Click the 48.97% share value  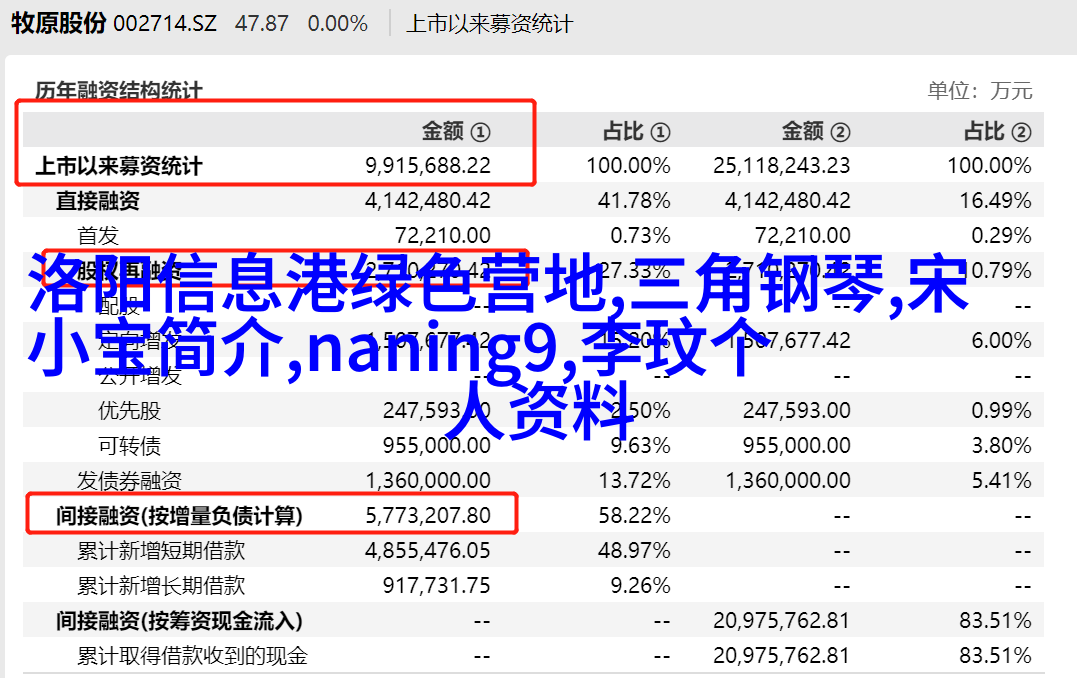[x=634, y=551]
